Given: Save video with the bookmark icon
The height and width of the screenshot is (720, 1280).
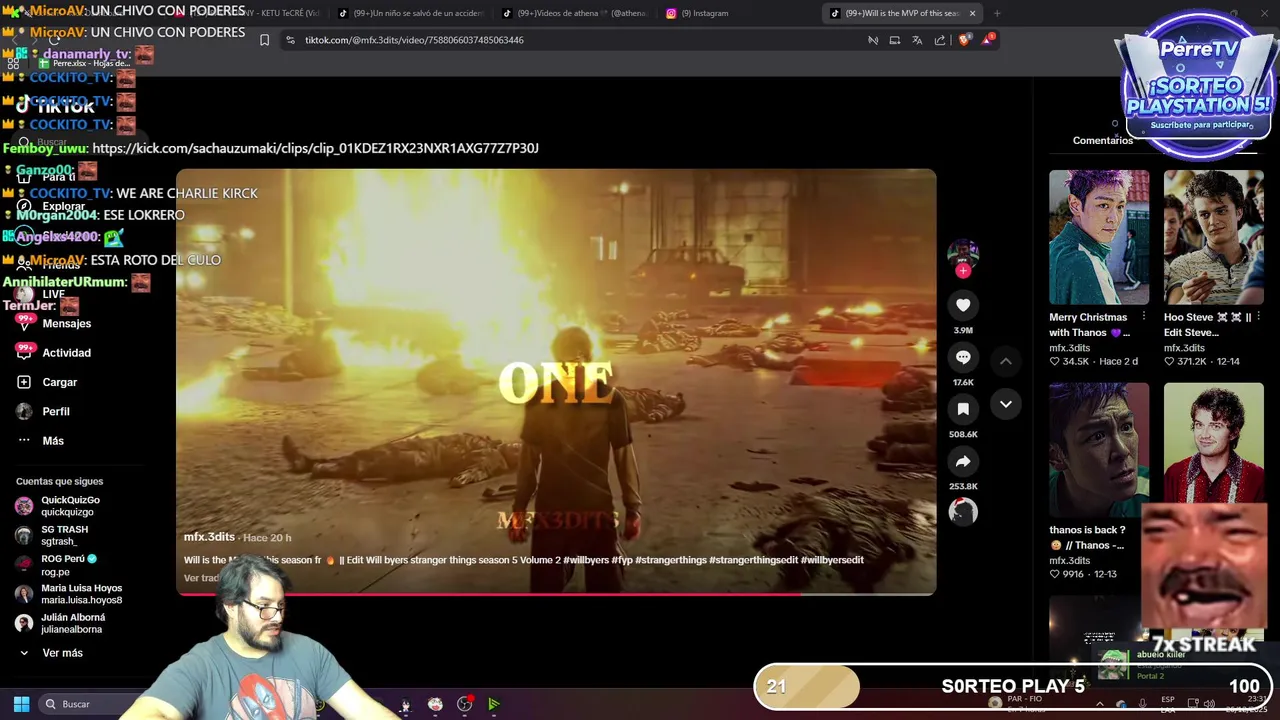Looking at the screenshot, I should pyautogui.click(x=963, y=409).
